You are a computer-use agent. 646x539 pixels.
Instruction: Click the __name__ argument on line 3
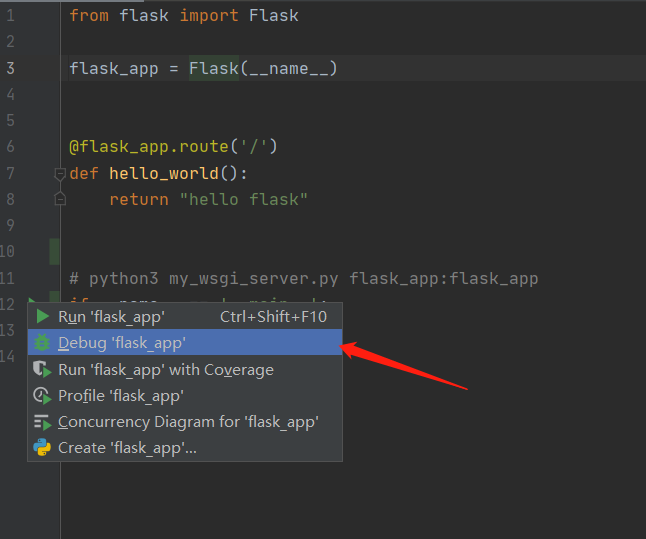(x=288, y=68)
